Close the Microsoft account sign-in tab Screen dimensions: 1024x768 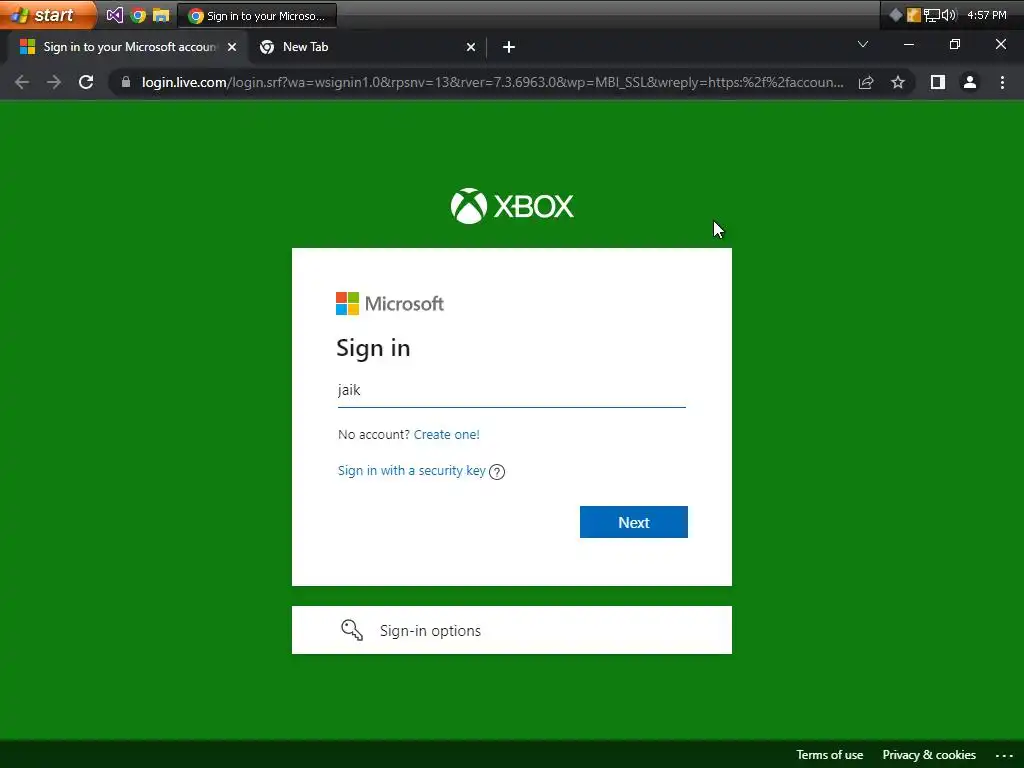[x=232, y=47]
